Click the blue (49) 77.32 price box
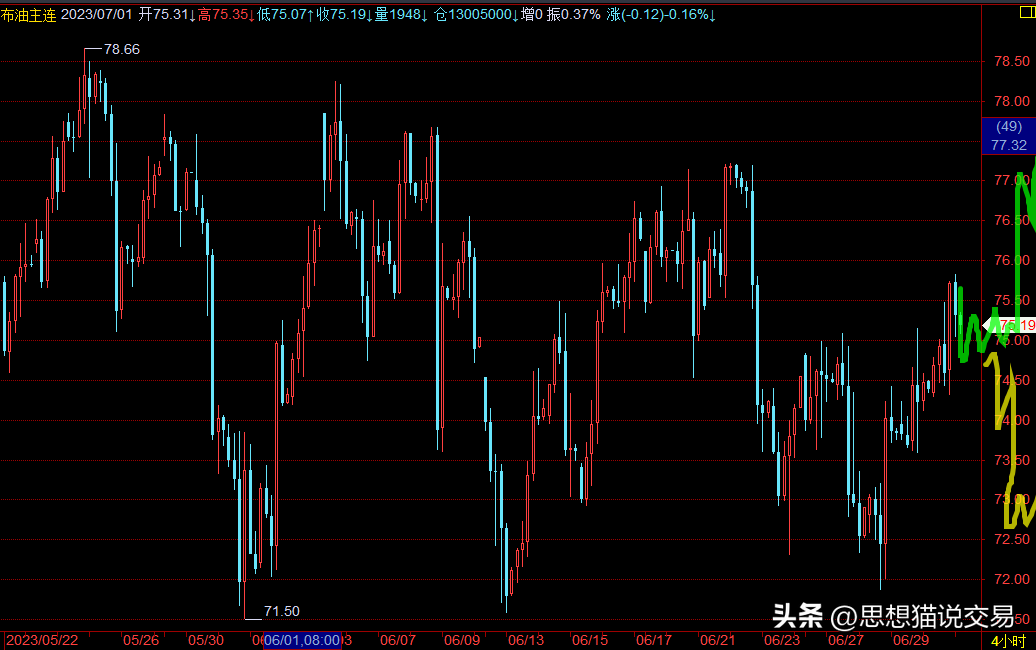This screenshot has height=650, width=1036. pos(1008,135)
